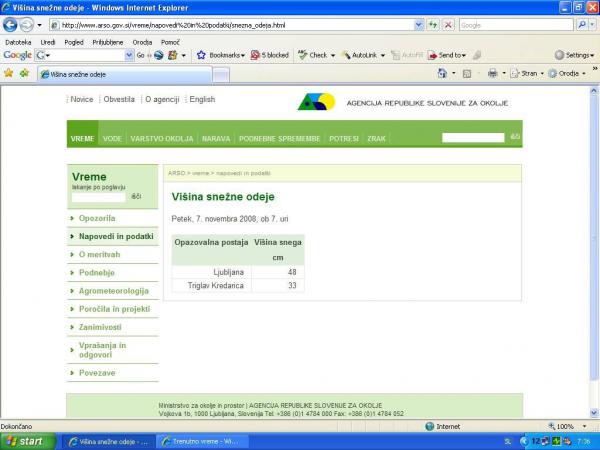Click the Home icon in command bar
Image resolution: width=600 pixels, height=450 pixels.
point(443,73)
